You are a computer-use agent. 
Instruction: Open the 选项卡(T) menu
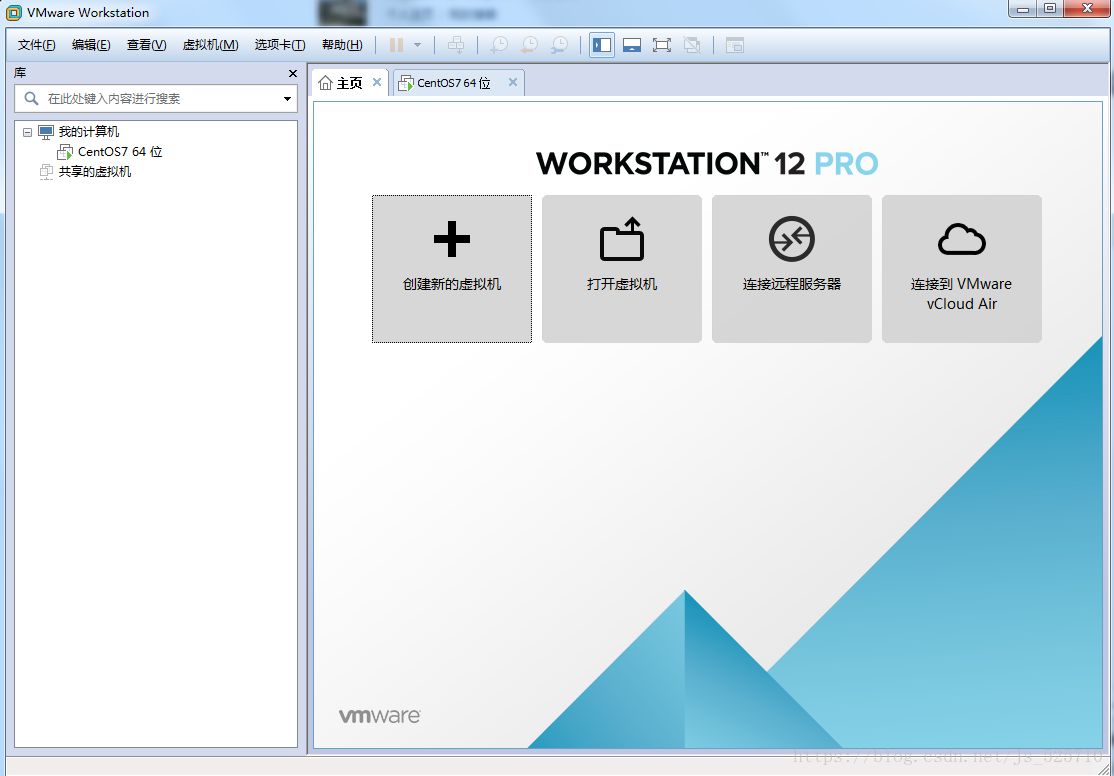[280, 45]
